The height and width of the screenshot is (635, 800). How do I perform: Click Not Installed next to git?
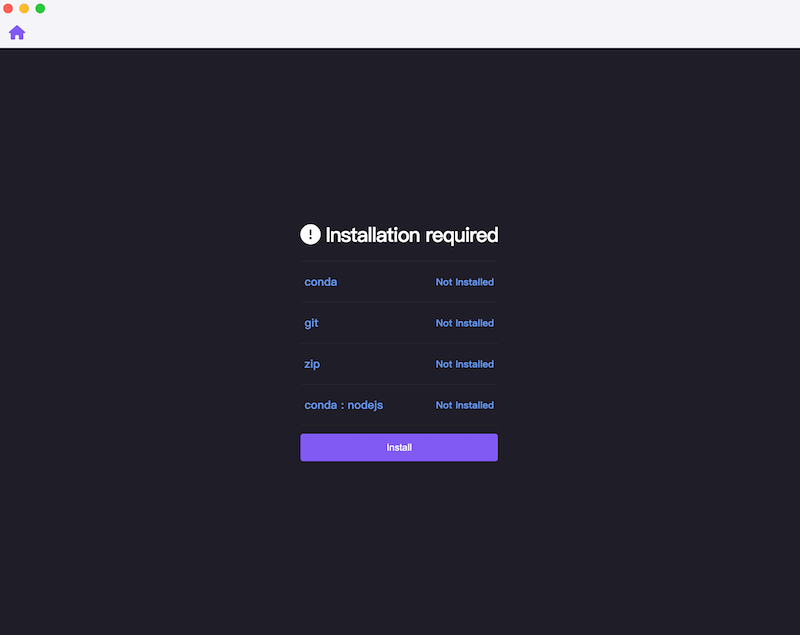point(465,323)
